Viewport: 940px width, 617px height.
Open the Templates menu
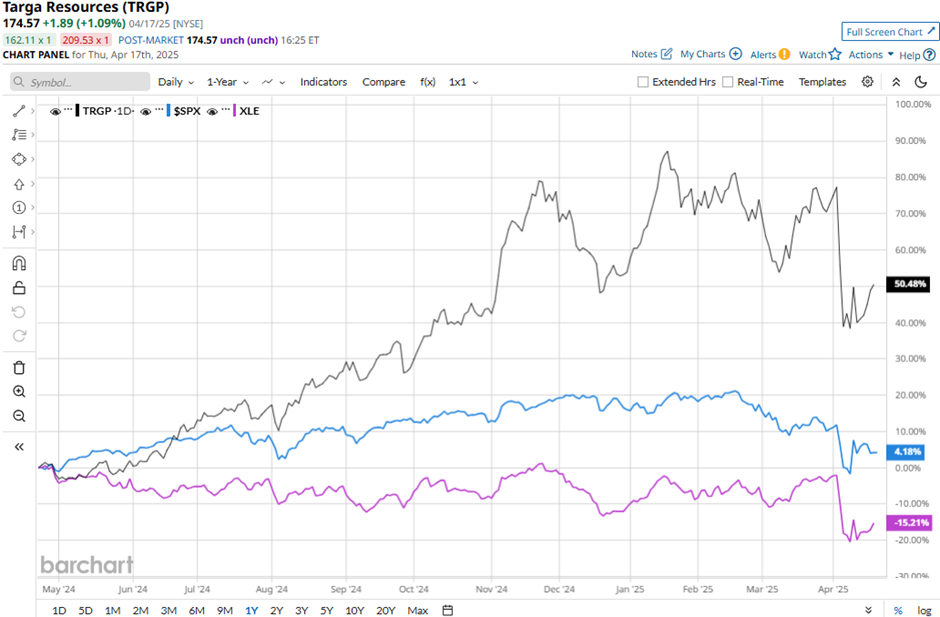(x=822, y=82)
